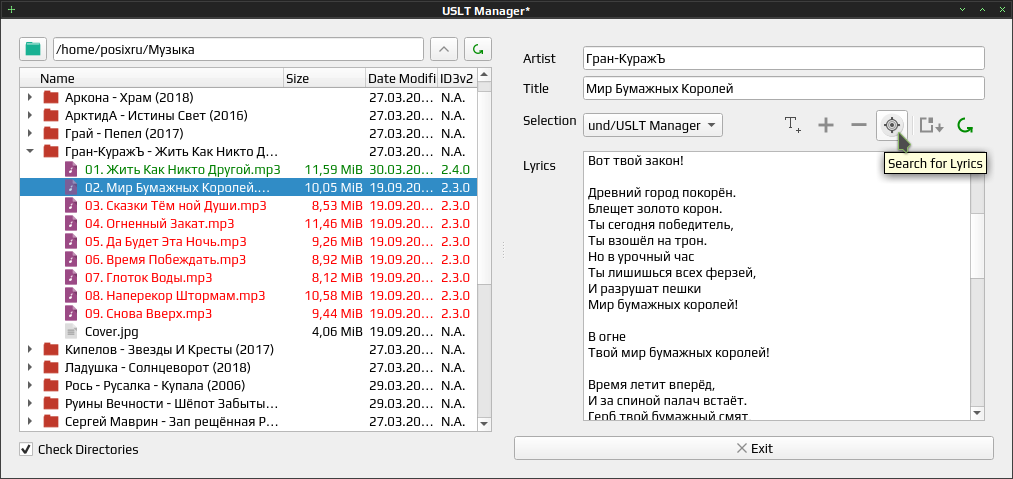
Task: Open the teal folder browse button
Action: (33, 48)
